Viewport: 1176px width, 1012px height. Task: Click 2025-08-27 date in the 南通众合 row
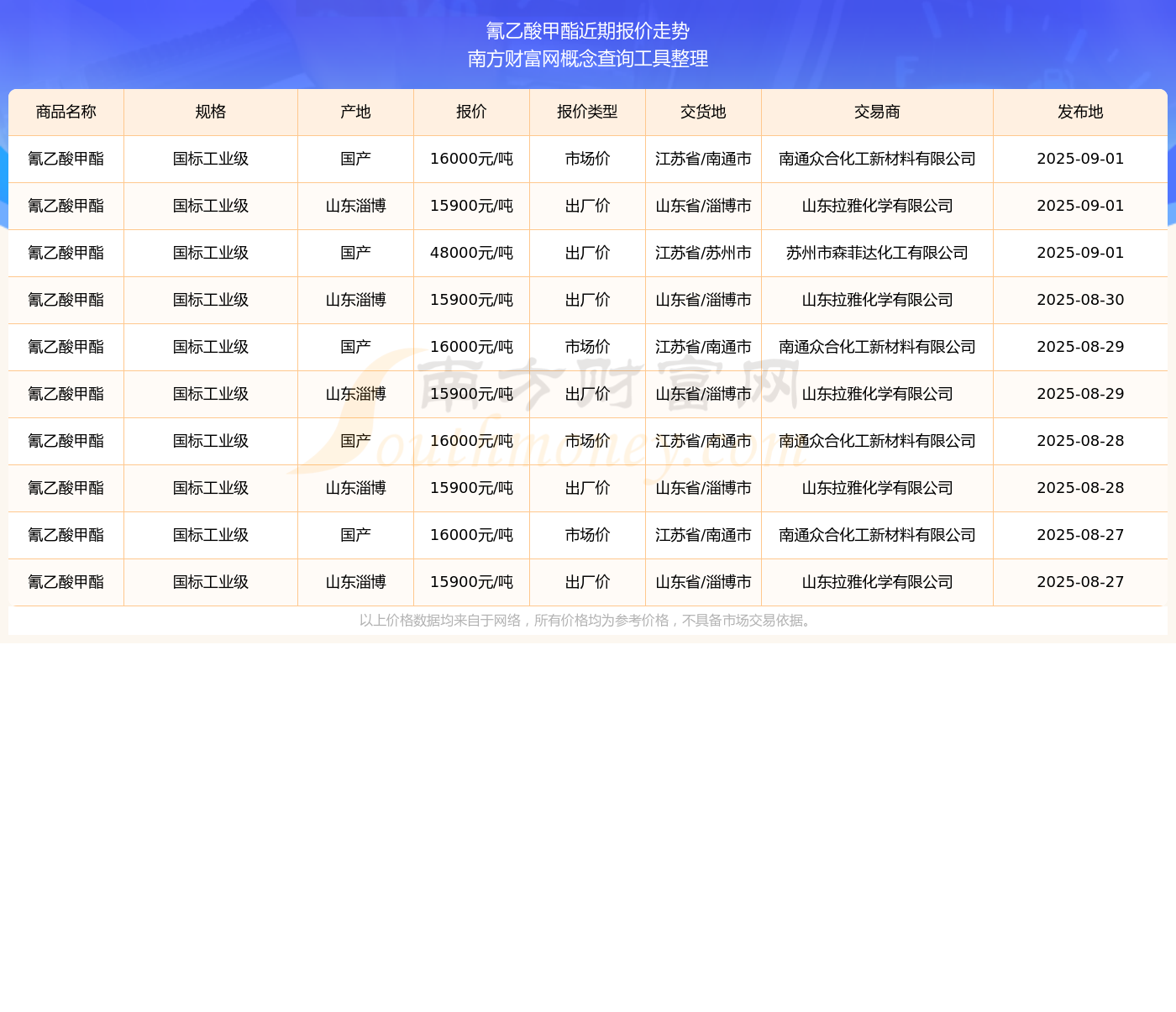(x=1081, y=535)
